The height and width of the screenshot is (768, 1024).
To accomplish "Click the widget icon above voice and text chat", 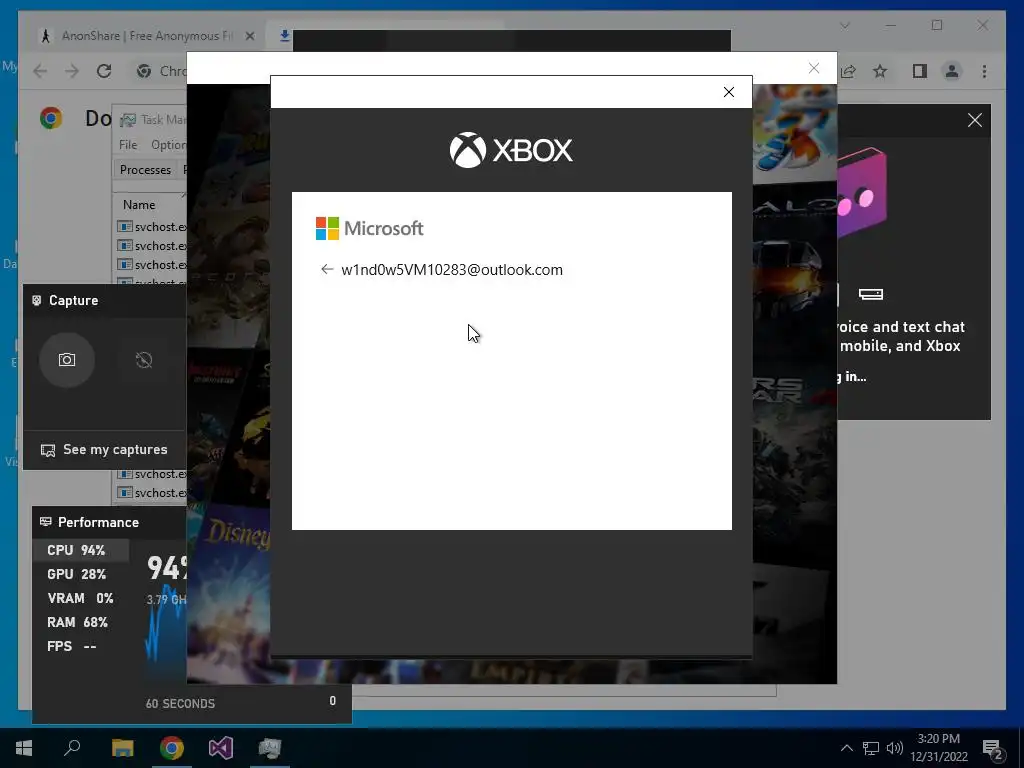I will pos(871,295).
